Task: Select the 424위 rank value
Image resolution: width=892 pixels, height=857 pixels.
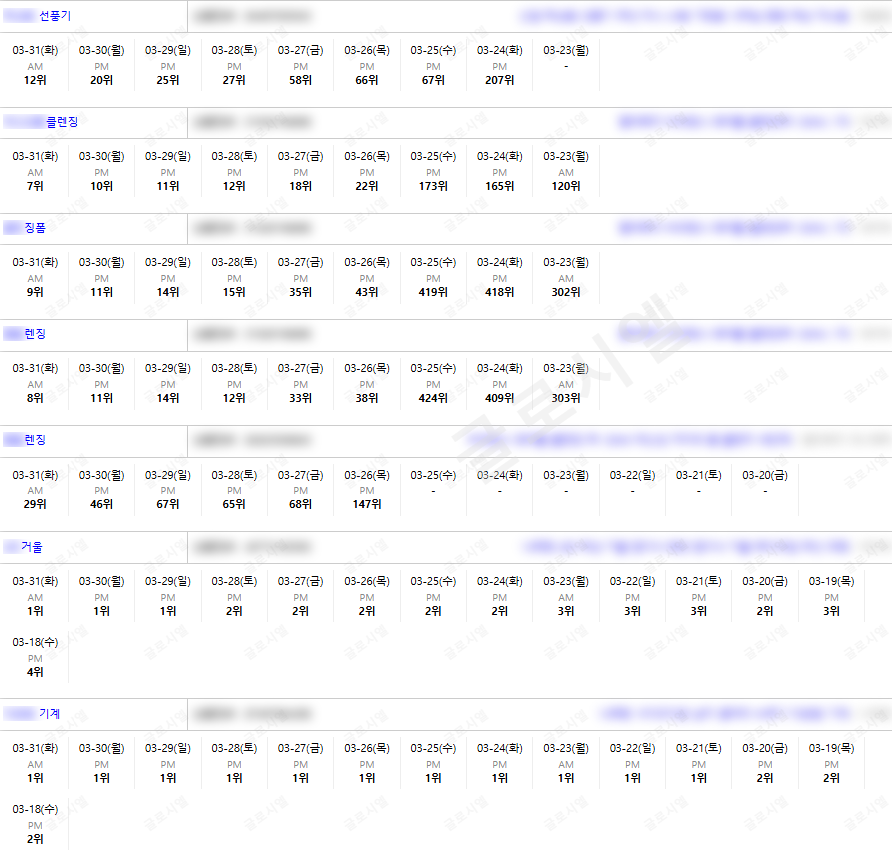Action: click(433, 398)
